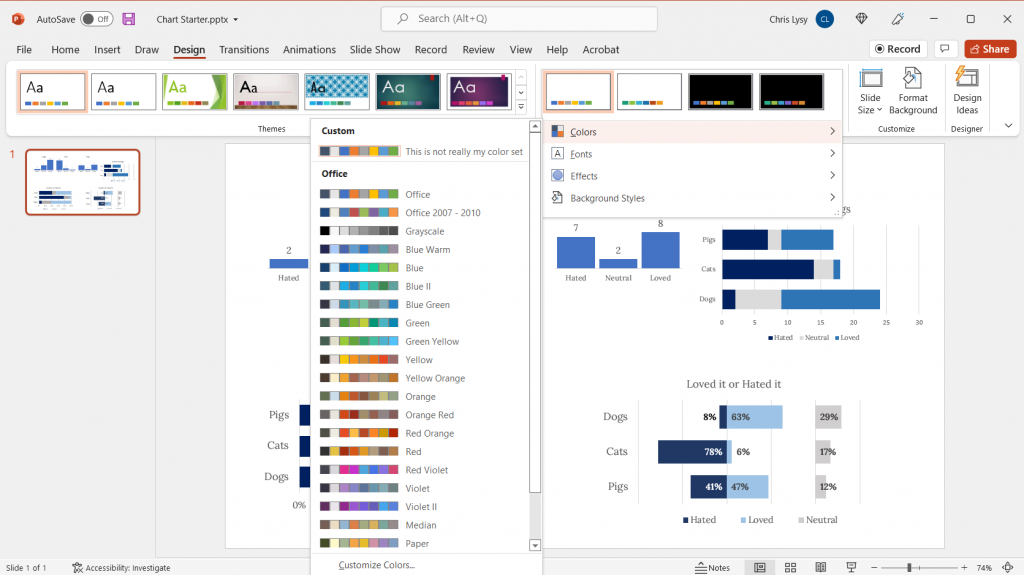Choose the Median color set

tap(423, 525)
